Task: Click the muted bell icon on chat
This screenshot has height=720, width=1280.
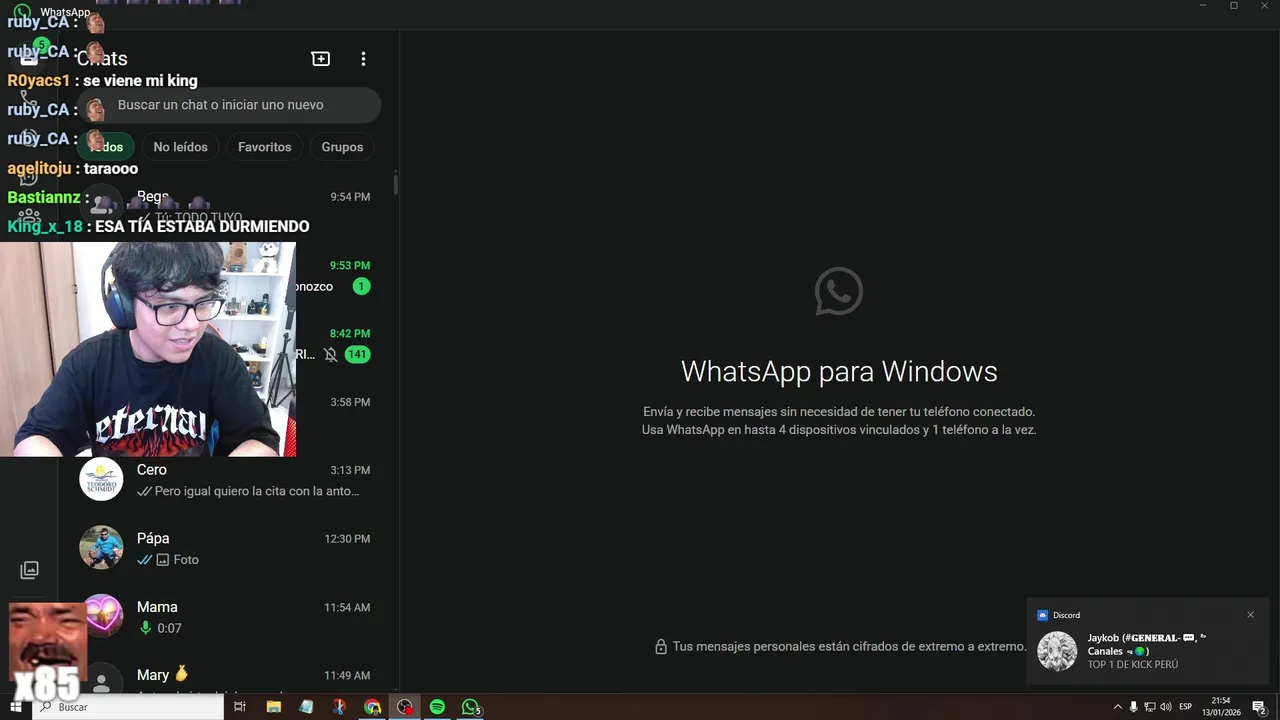Action: pyautogui.click(x=331, y=354)
